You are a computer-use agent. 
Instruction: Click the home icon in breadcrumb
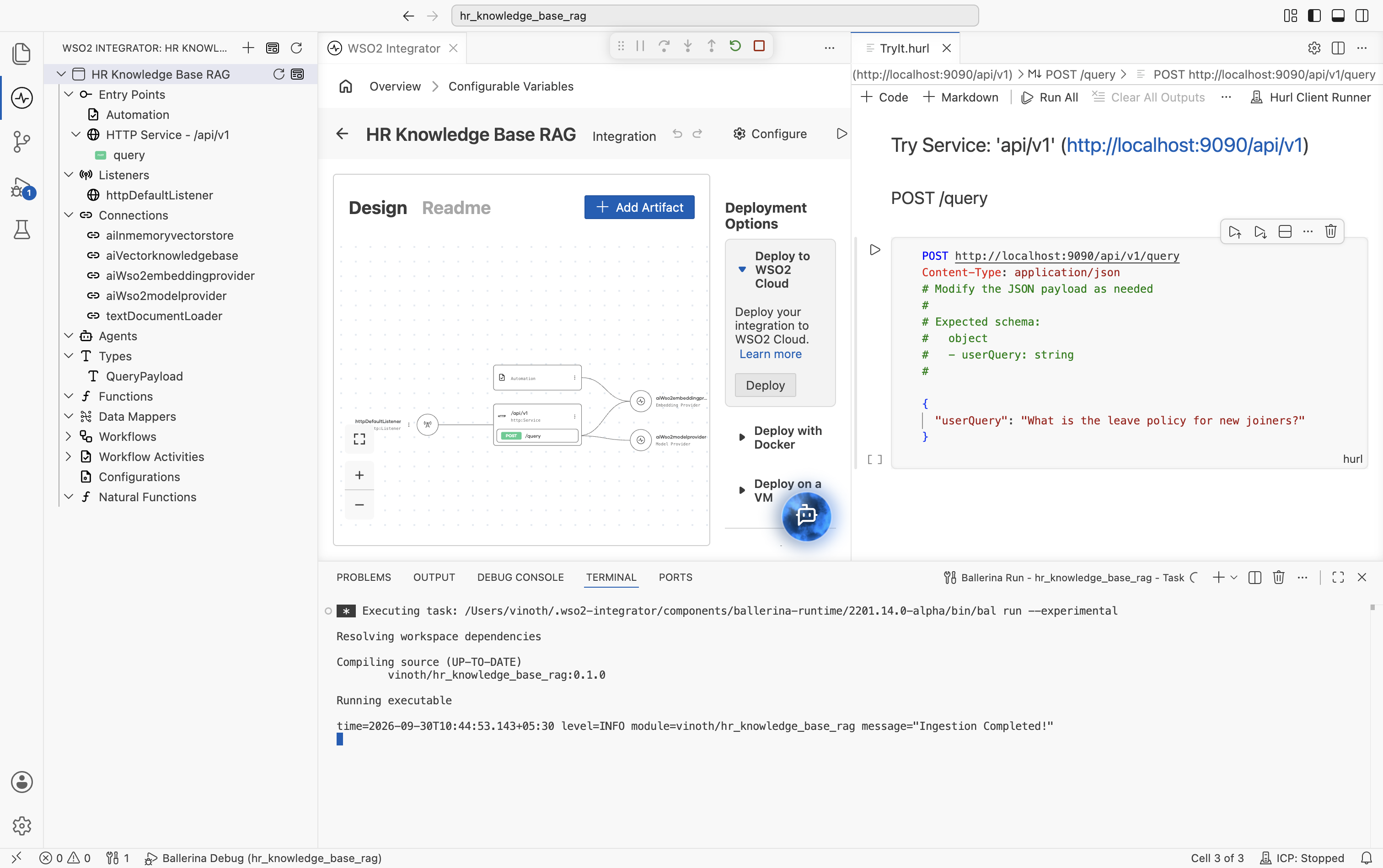(x=346, y=86)
